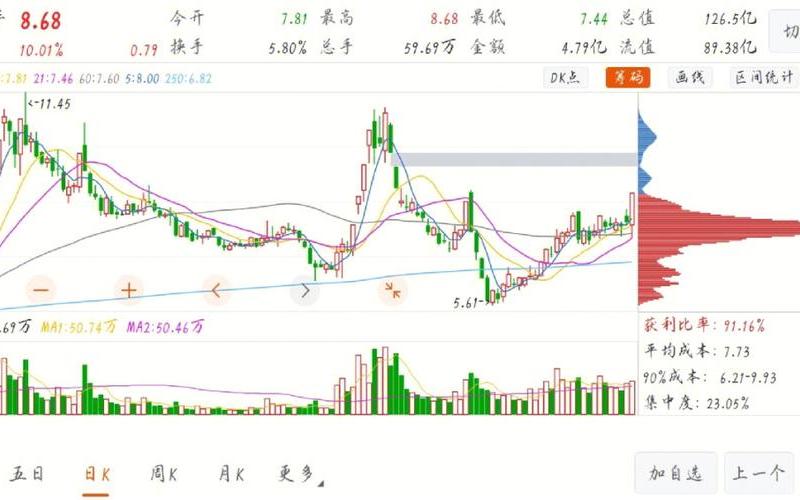Go to previous stock with 上一个
Viewport: 800px width, 500px height.
coord(758,473)
